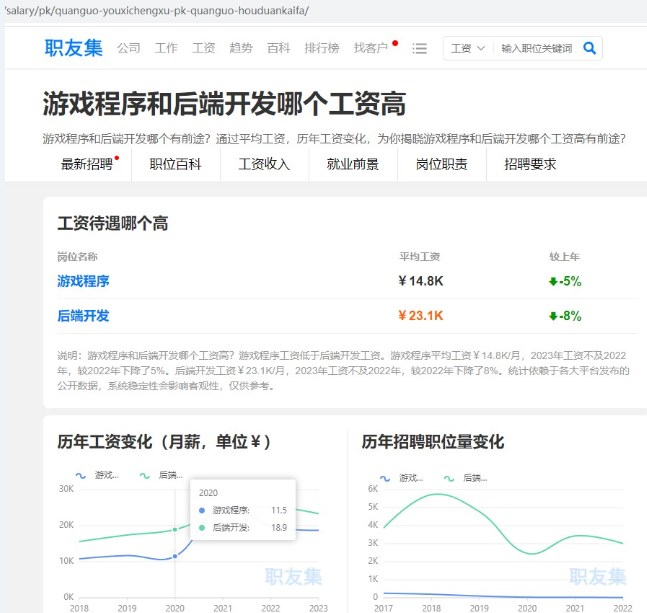This screenshot has height=613, width=647.
Task: Click the 岗位名称 column header
Action: point(77,257)
